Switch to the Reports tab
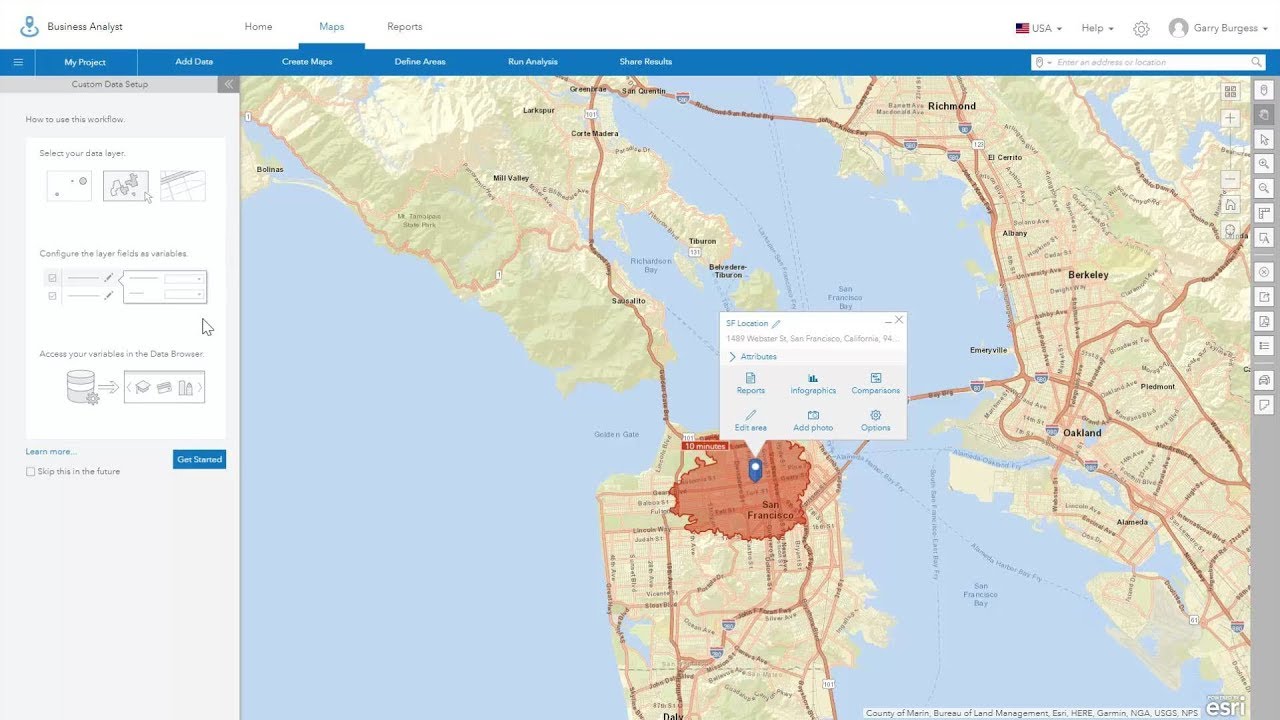This screenshot has height=720, width=1280. coord(404,27)
